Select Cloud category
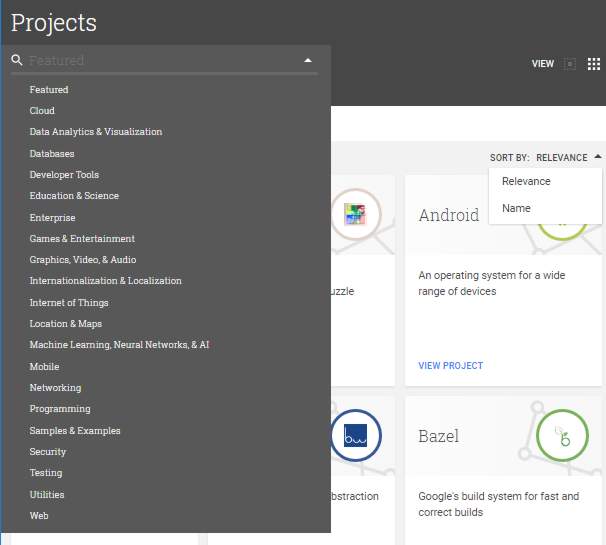 click(42, 111)
